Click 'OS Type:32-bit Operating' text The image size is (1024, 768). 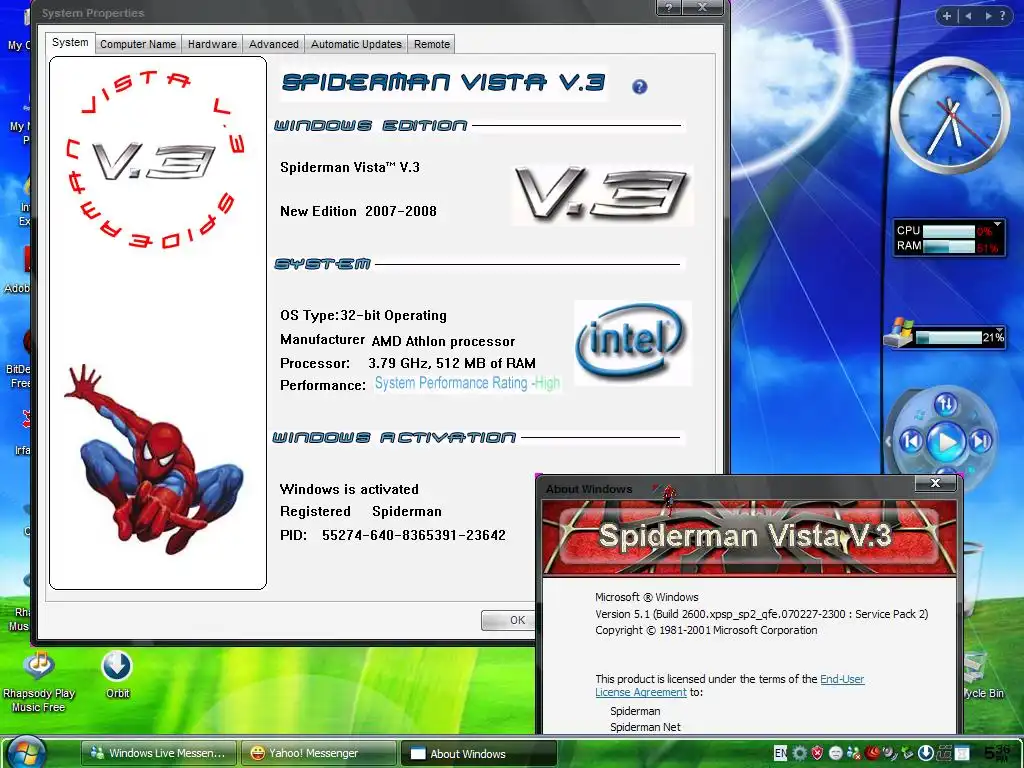[x=363, y=315]
